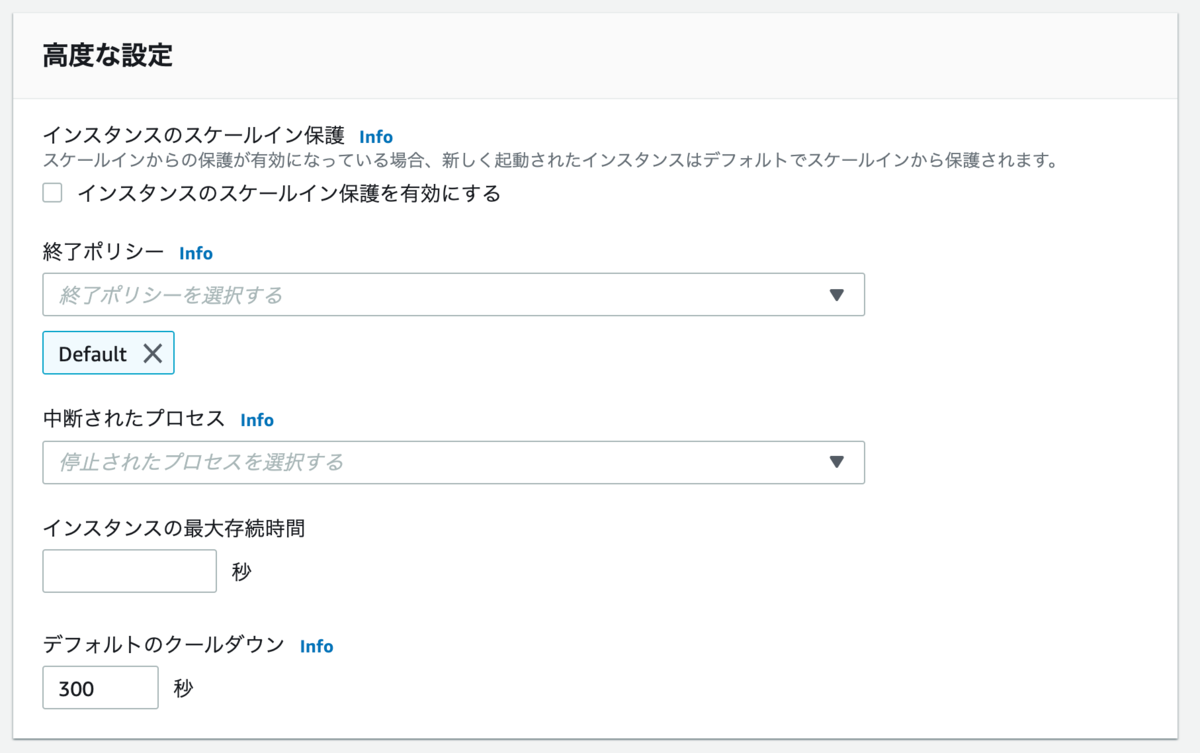The height and width of the screenshot is (753, 1200).
Task: Open Info next to デフォルトのクールダウン
Action: point(317,646)
